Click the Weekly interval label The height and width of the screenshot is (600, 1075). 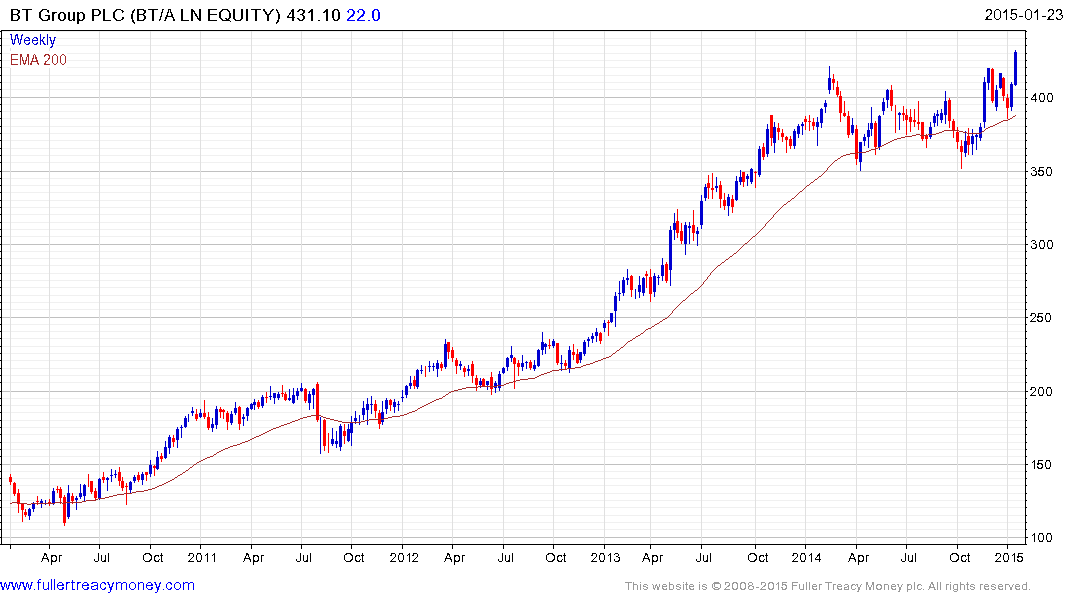tap(33, 40)
